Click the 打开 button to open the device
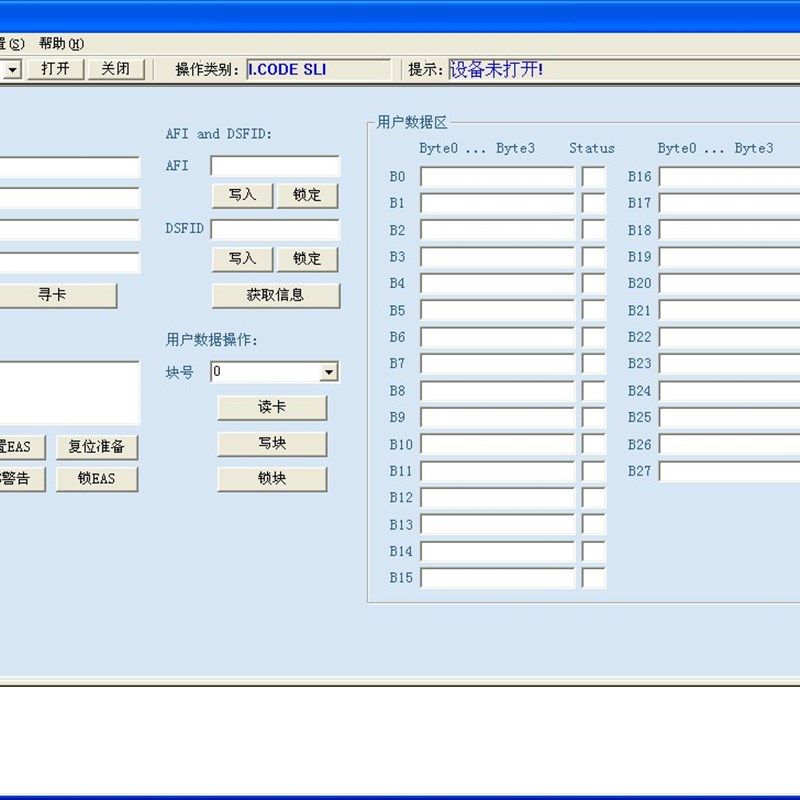The height and width of the screenshot is (800, 800). (55, 69)
